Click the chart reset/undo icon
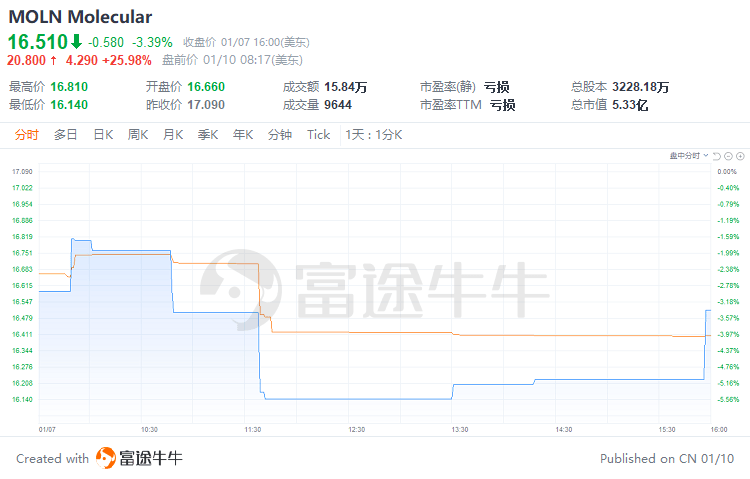This screenshot has height=479, width=750. (x=718, y=156)
